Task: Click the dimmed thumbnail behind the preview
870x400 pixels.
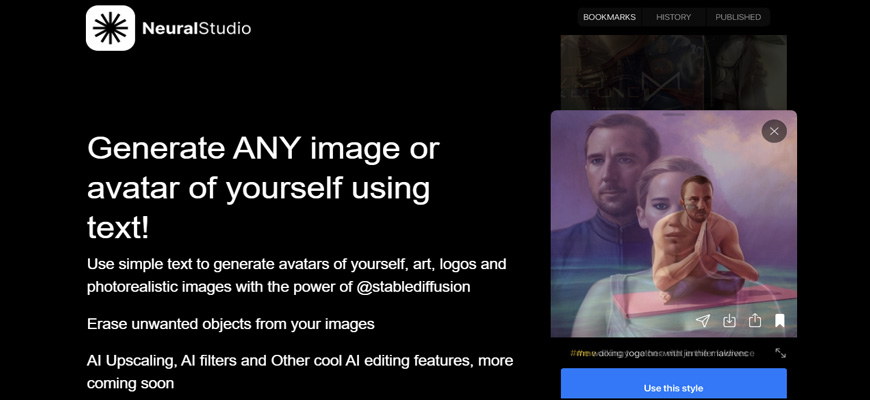Action: [x=673, y=72]
